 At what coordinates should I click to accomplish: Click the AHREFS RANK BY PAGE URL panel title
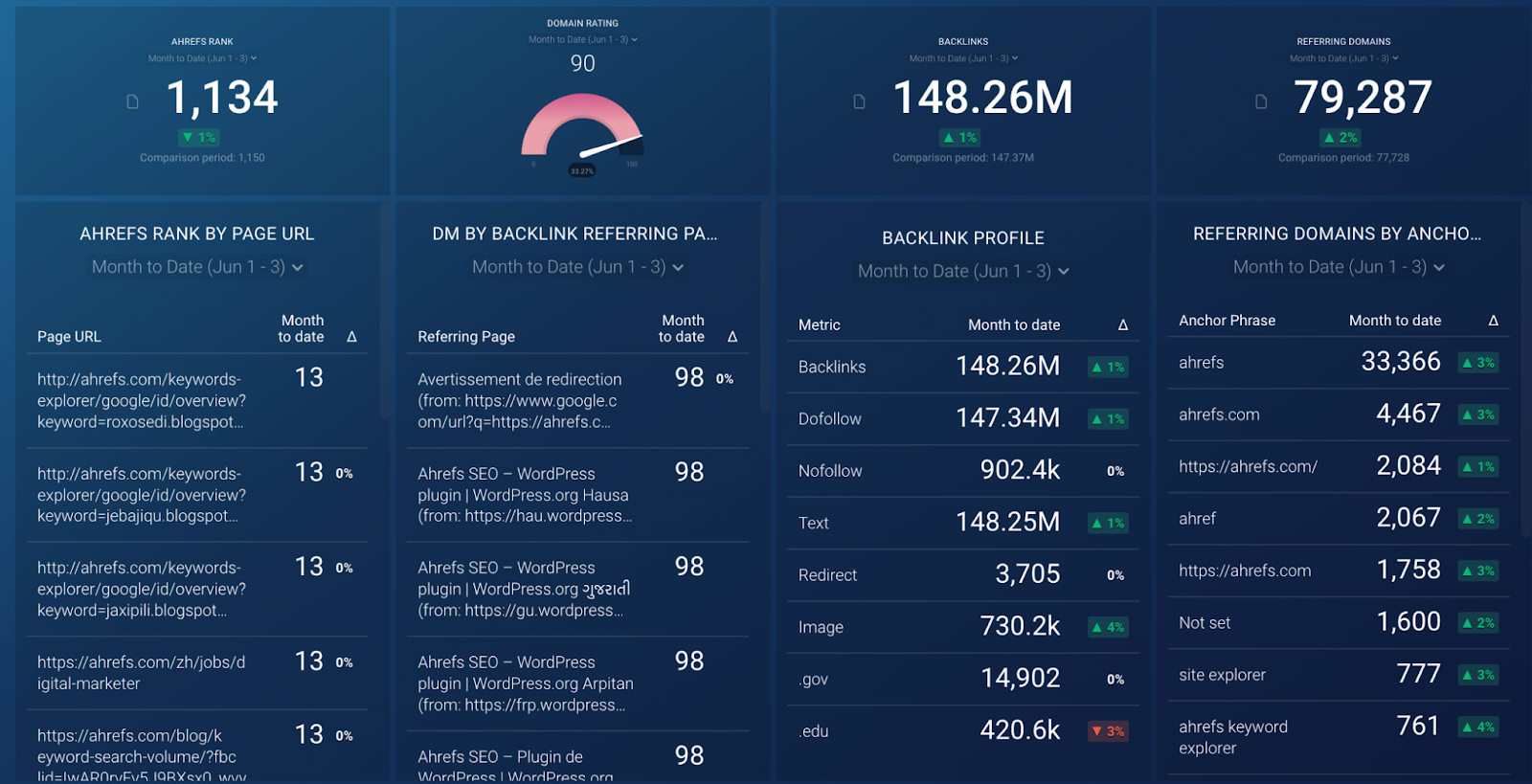coord(197,234)
